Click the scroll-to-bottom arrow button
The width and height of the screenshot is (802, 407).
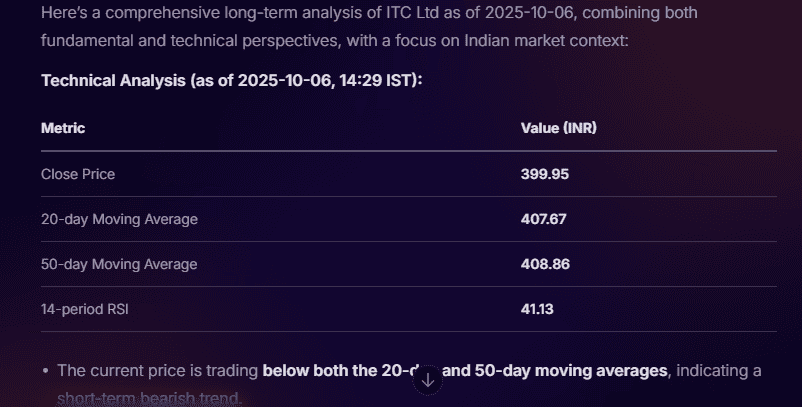(x=427, y=380)
